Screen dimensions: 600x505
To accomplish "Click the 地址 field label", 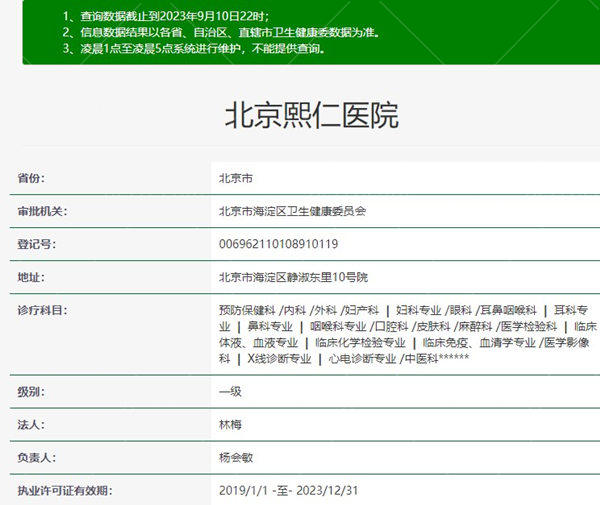I will click(31, 277).
